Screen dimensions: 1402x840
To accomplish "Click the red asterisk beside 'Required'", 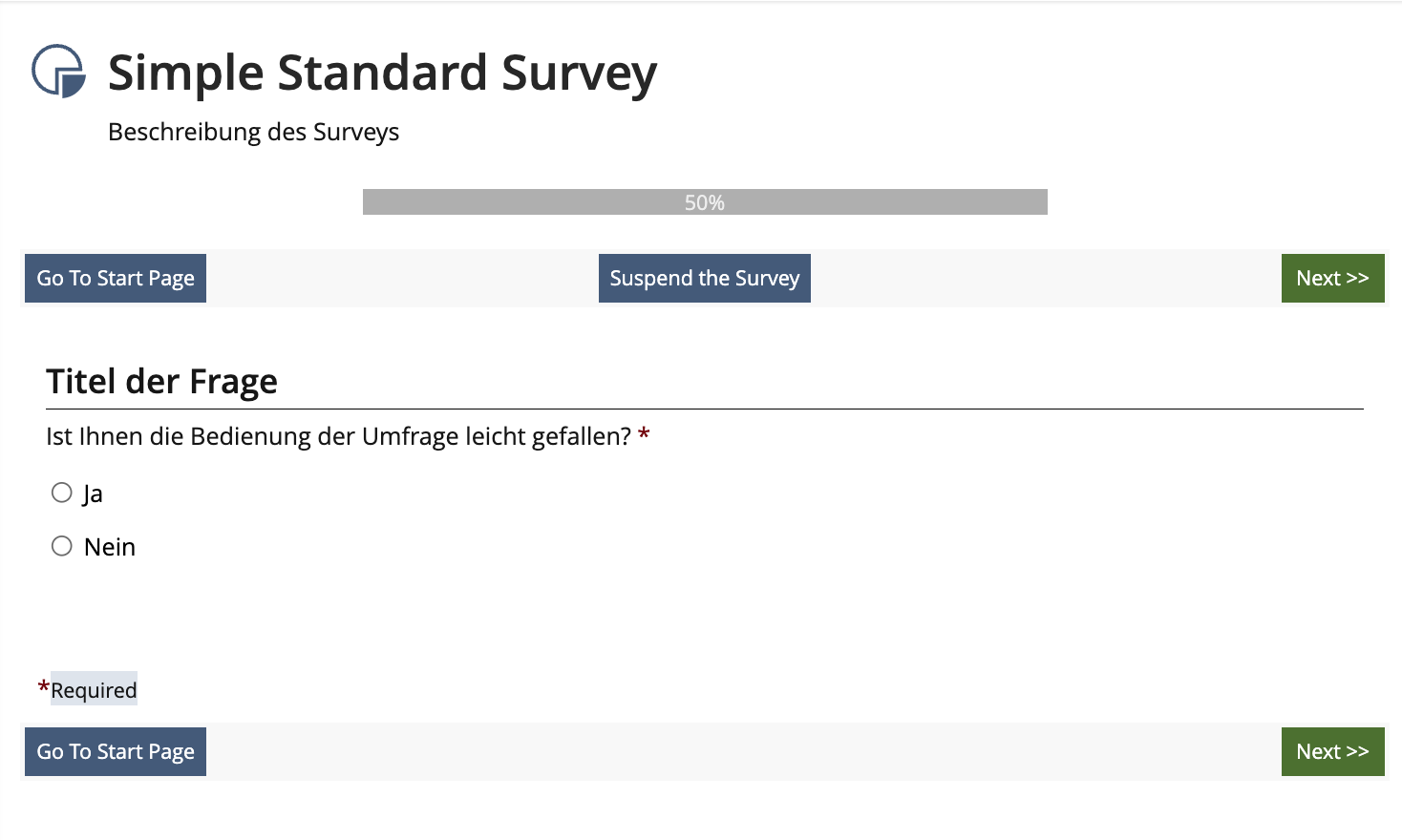I will (43, 687).
